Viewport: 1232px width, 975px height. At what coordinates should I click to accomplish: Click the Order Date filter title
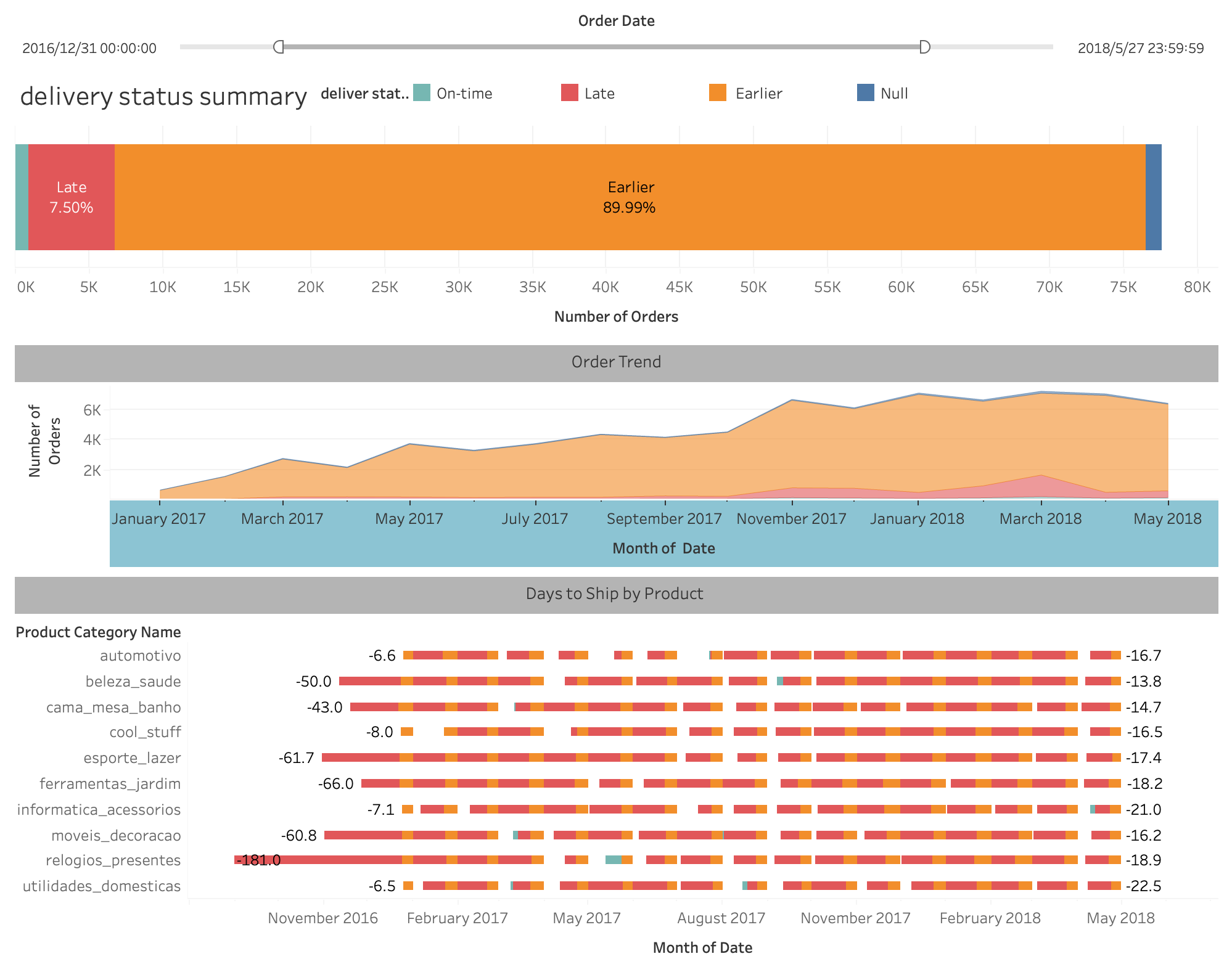pyautogui.click(x=616, y=21)
